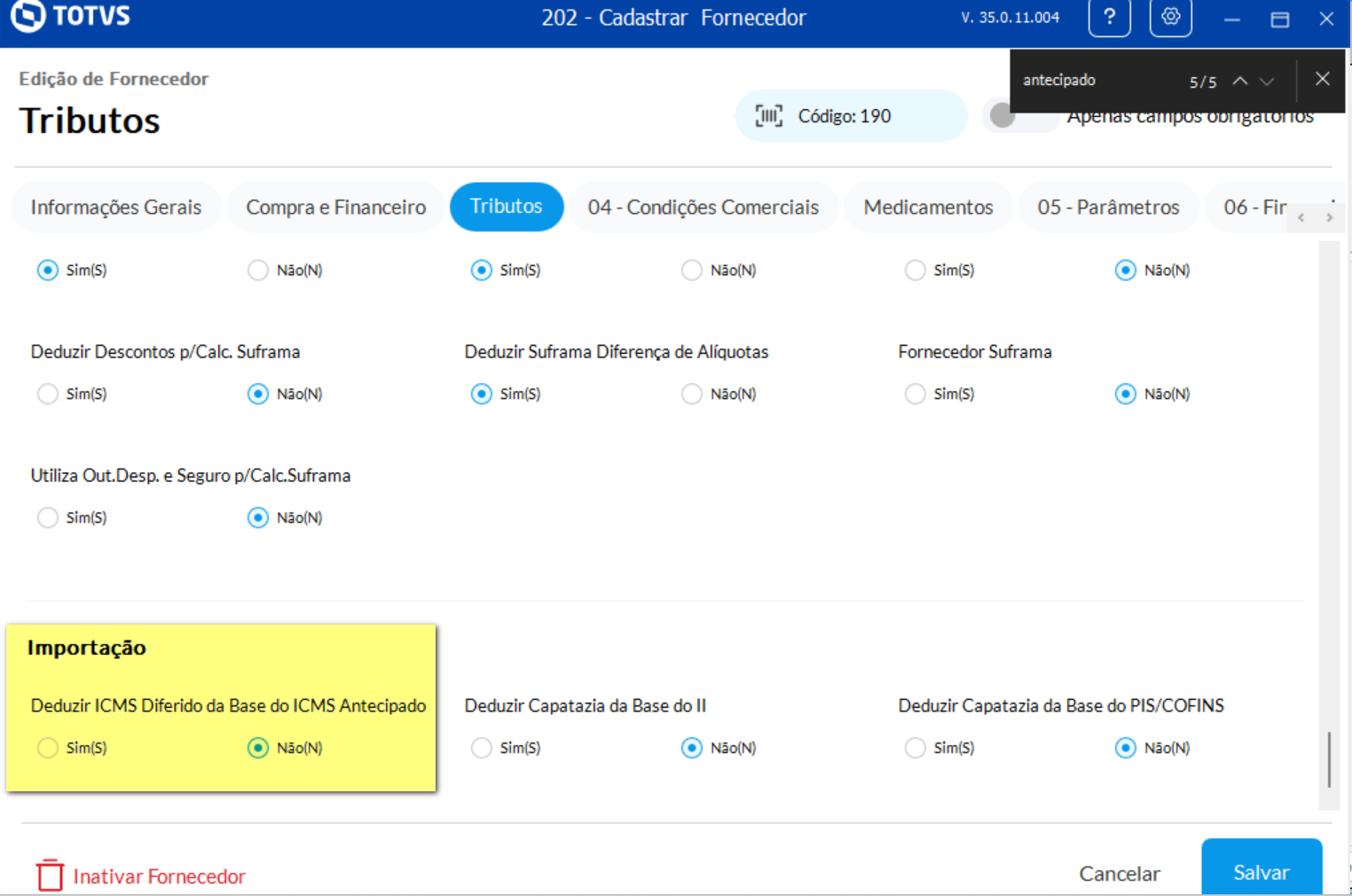The image size is (1352, 896).
Task: Click the trash icon for Inativar Fornecedor
Action: pyautogui.click(x=50, y=875)
